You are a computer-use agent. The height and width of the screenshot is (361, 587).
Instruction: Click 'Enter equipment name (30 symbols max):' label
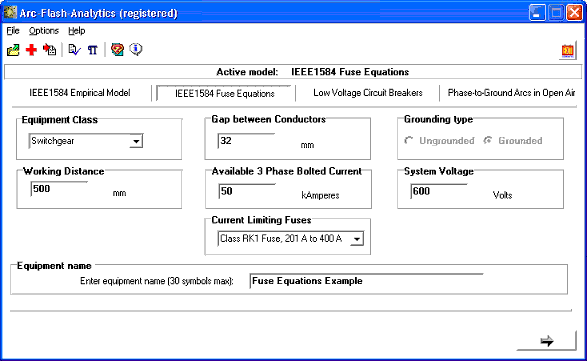coord(157,281)
